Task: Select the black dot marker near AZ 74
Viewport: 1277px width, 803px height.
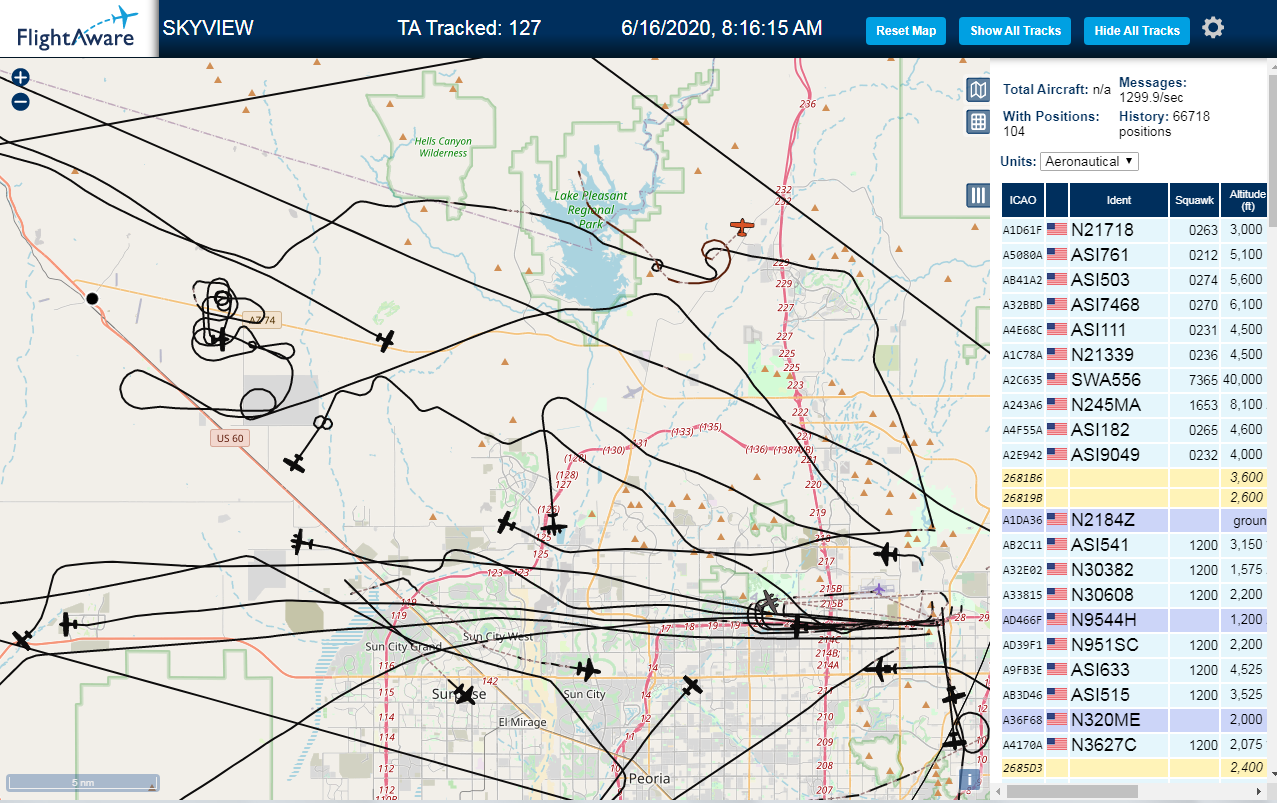Action: pyautogui.click(x=92, y=298)
